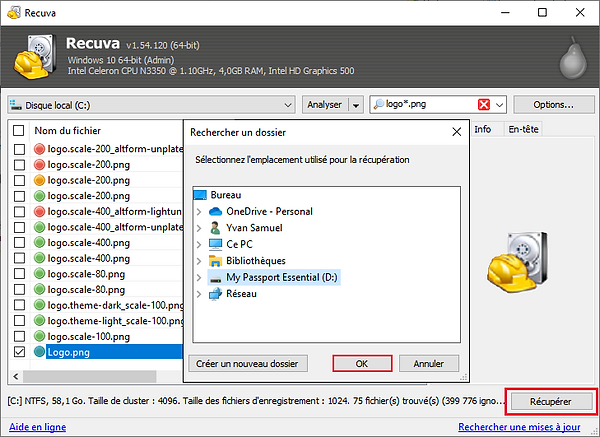Open the filter field dropdown arrow

(x=499, y=105)
